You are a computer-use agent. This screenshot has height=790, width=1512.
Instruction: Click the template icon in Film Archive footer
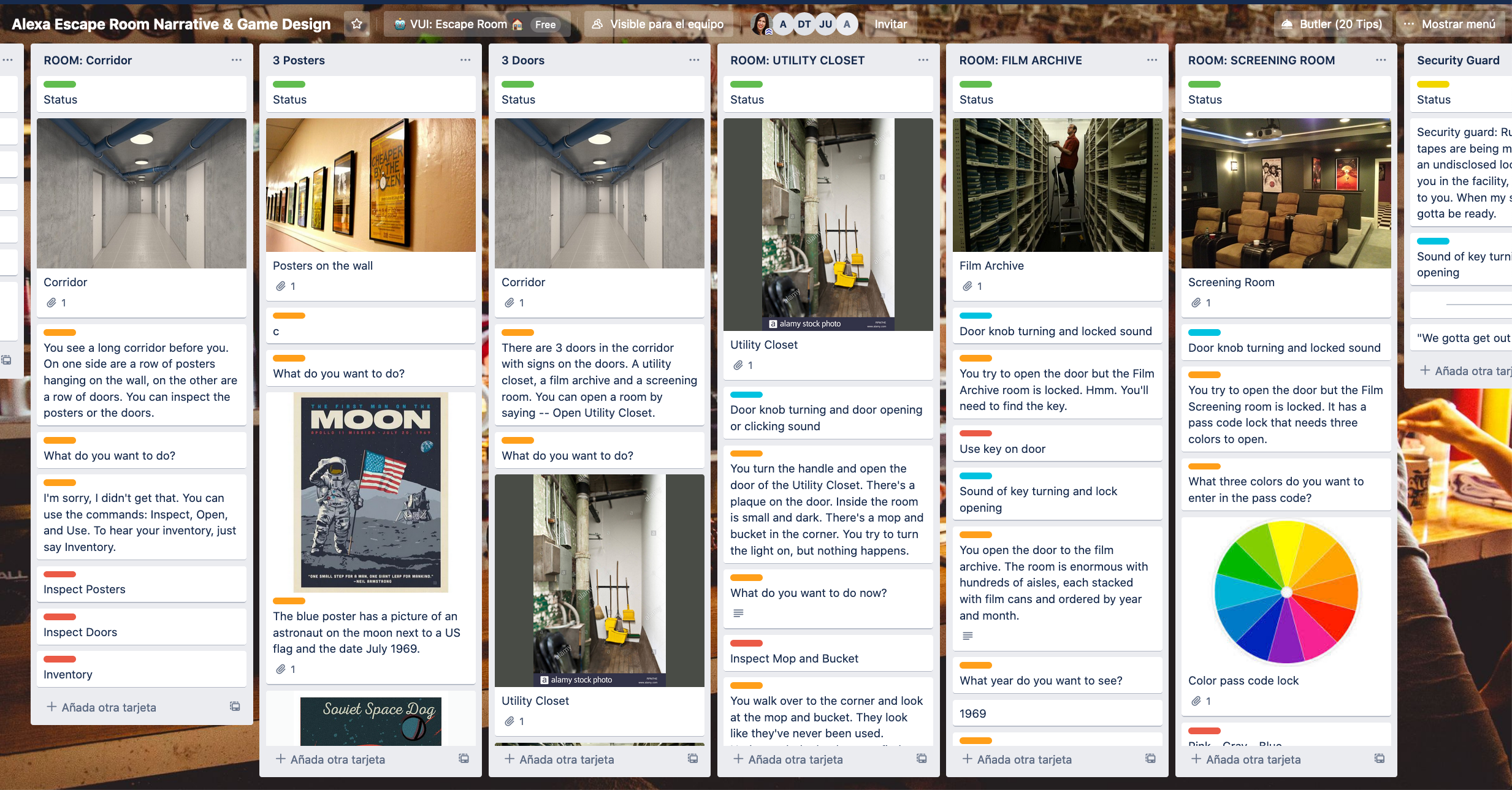point(1151,759)
